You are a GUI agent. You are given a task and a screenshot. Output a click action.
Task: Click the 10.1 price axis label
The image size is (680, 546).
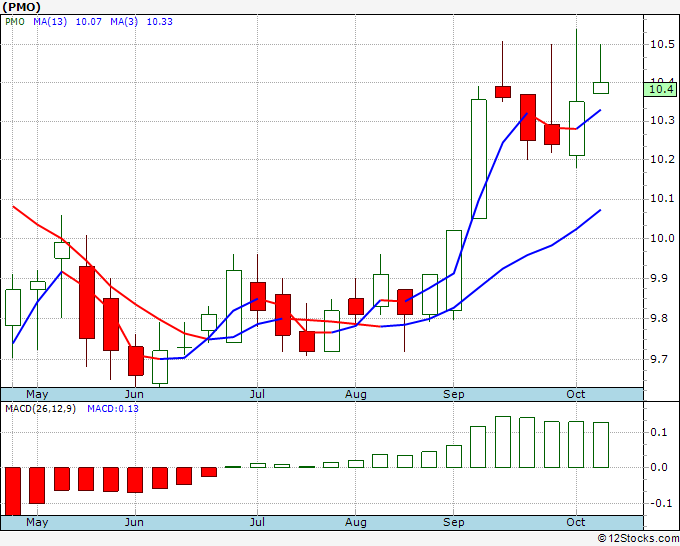662,199
